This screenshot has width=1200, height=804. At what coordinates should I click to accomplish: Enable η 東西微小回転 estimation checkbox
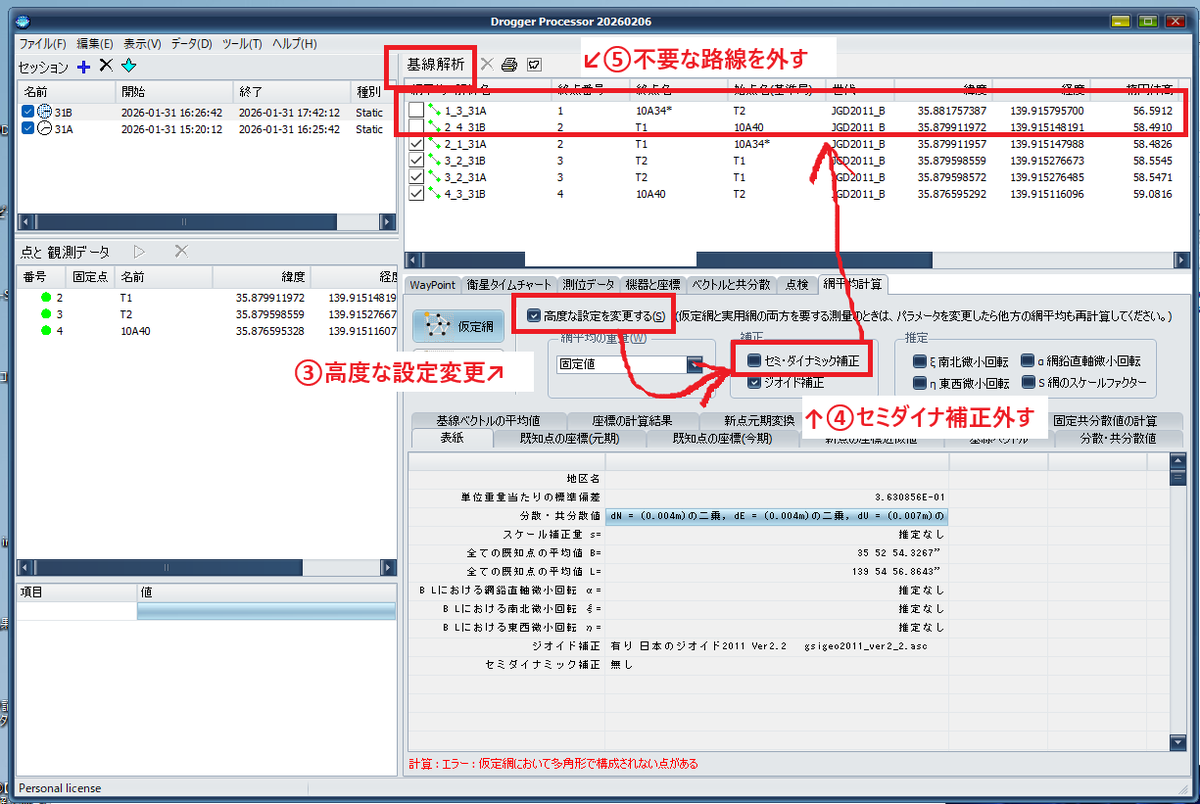point(919,383)
